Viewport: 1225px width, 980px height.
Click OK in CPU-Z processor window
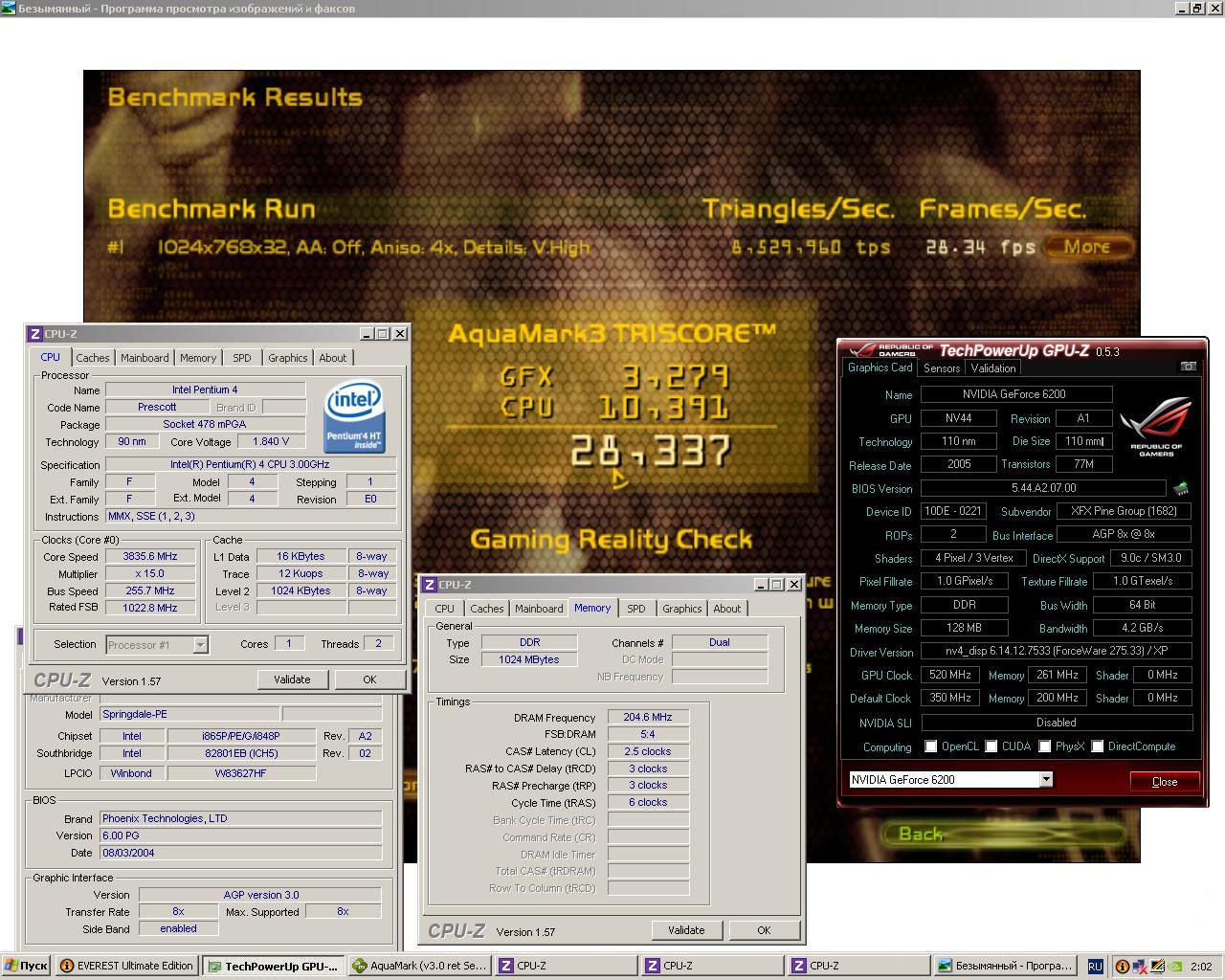coord(369,679)
